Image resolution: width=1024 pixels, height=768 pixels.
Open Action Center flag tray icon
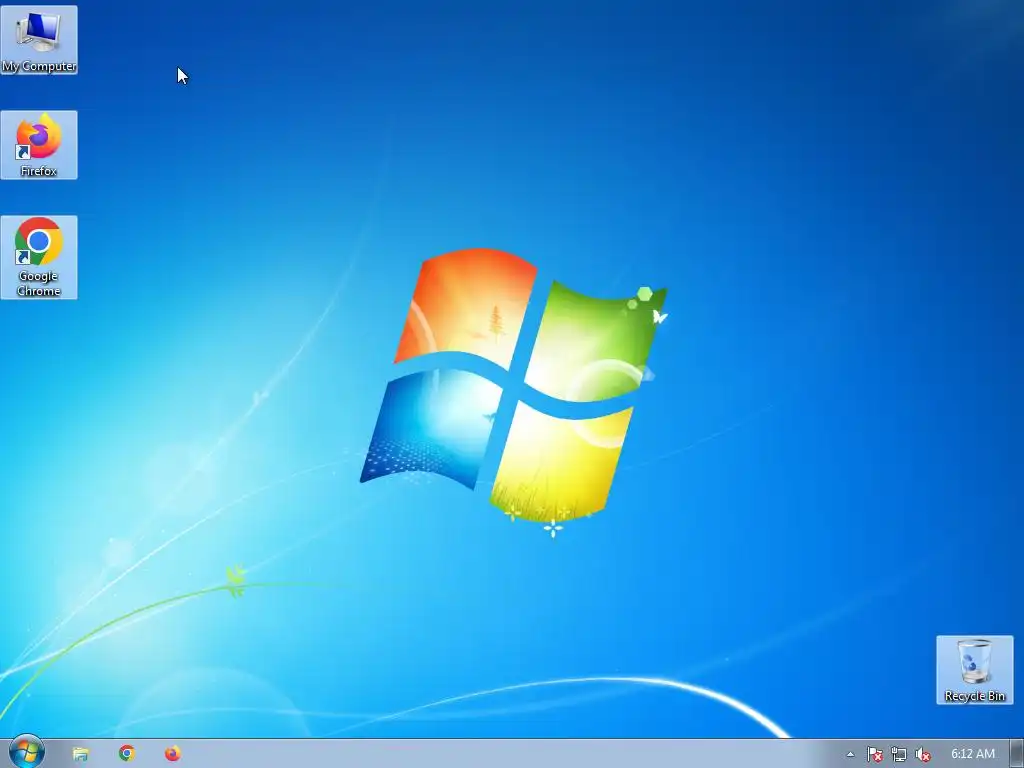click(874, 754)
